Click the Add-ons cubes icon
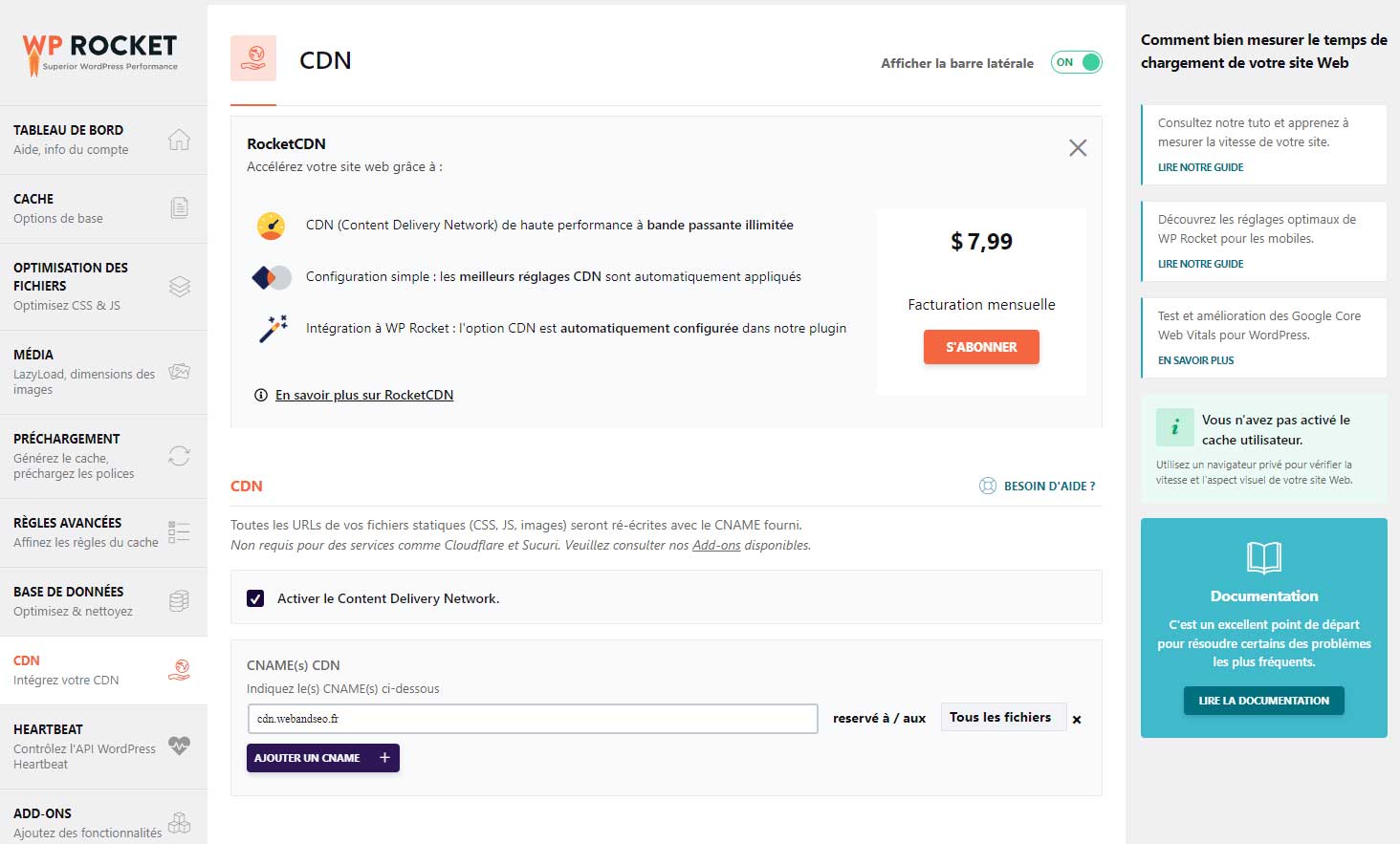 tap(179, 822)
